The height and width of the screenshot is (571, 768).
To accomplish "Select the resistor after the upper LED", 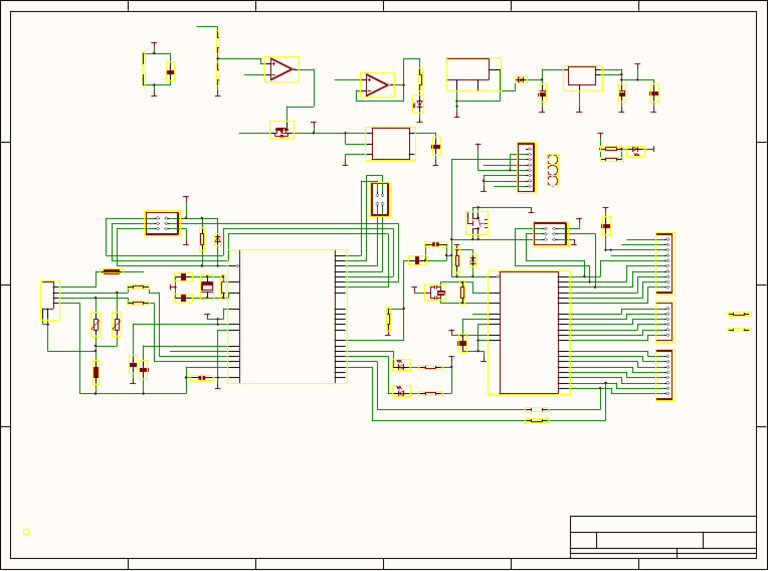I will (x=431, y=367).
